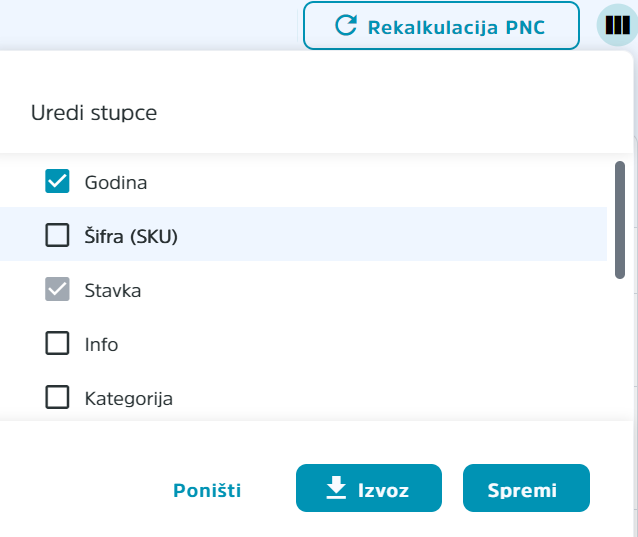This screenshot has width=638, height=537.
Task: Click the Info label text
Action: (x=101, y=345)
